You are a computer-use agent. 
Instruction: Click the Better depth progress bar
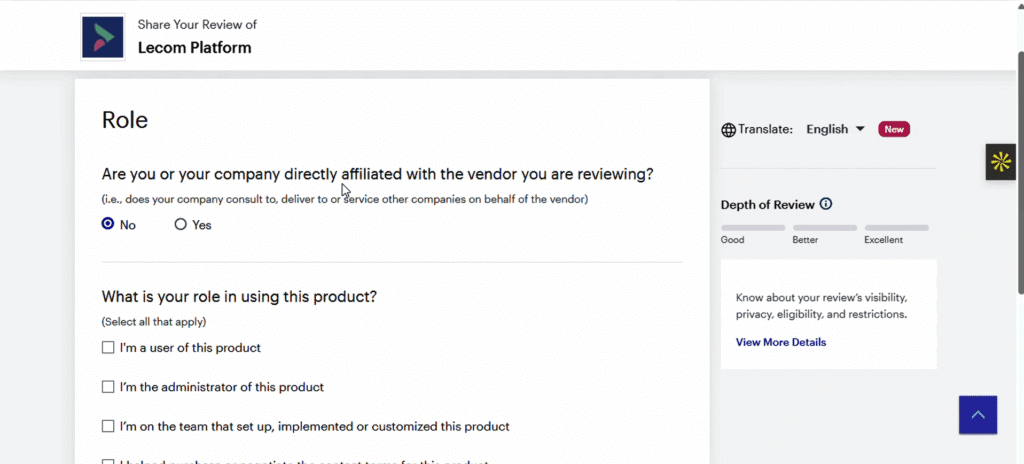pyautogui.click(x=824, y=228)
